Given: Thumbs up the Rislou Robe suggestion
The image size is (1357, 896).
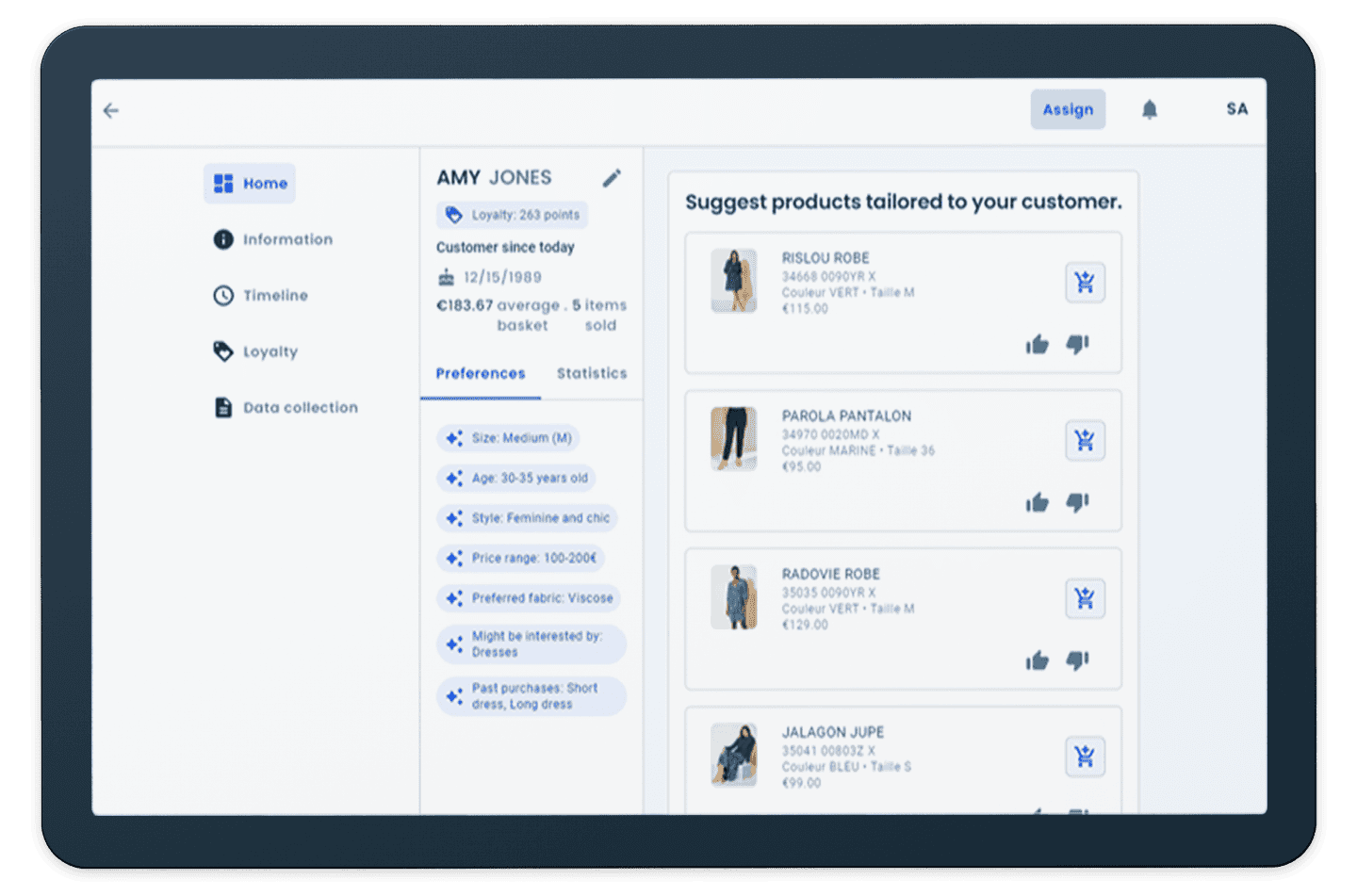Looking at the screenshot, I should 1037,345.
